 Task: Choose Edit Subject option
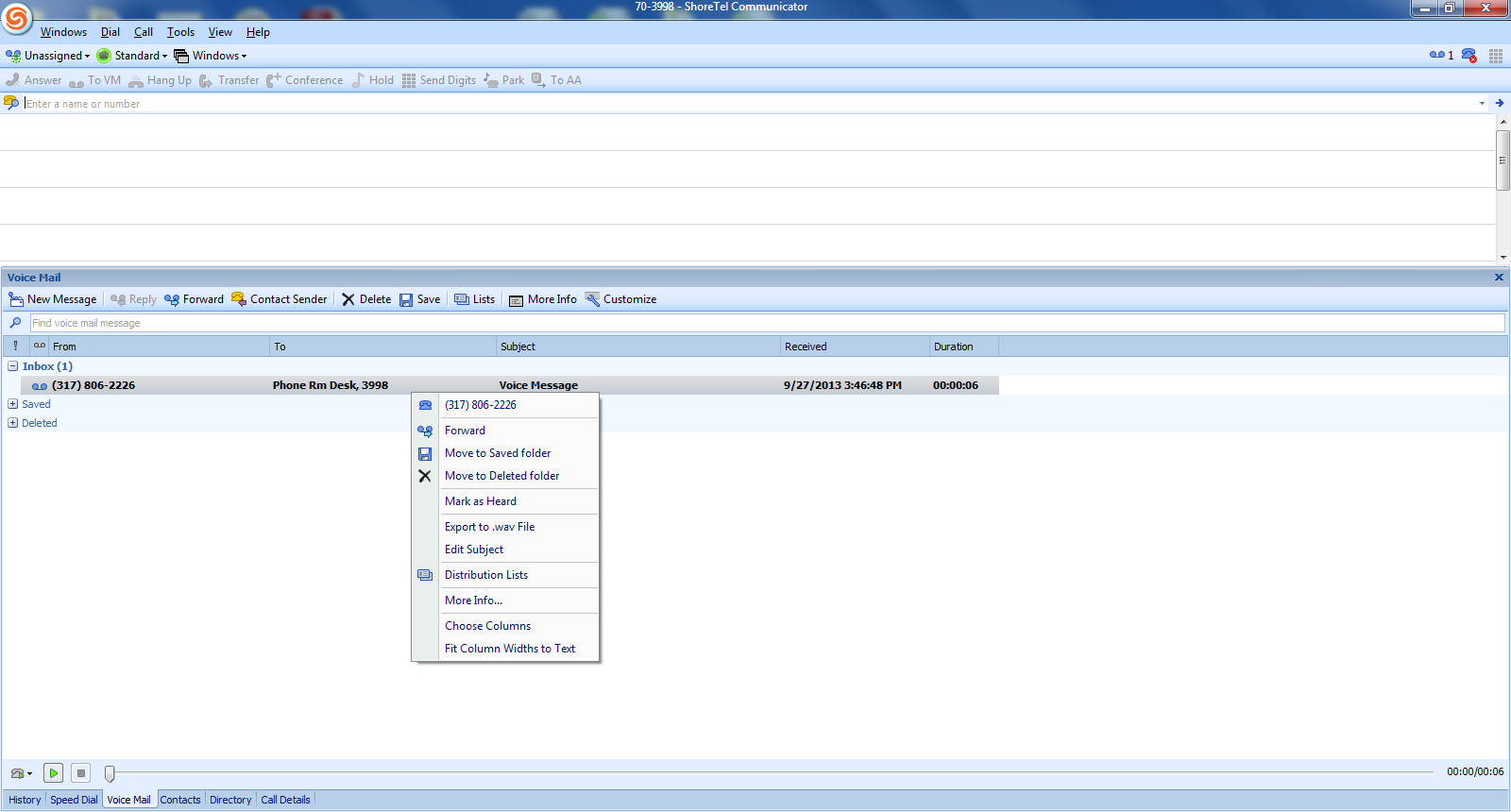(505, 550)
